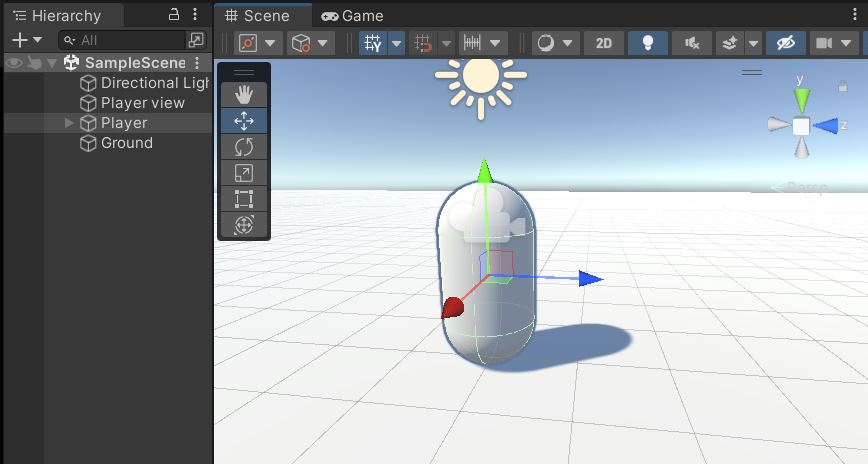Click the tools overlay drag handle
Viewport: 868px width, 464px height.
244,73
